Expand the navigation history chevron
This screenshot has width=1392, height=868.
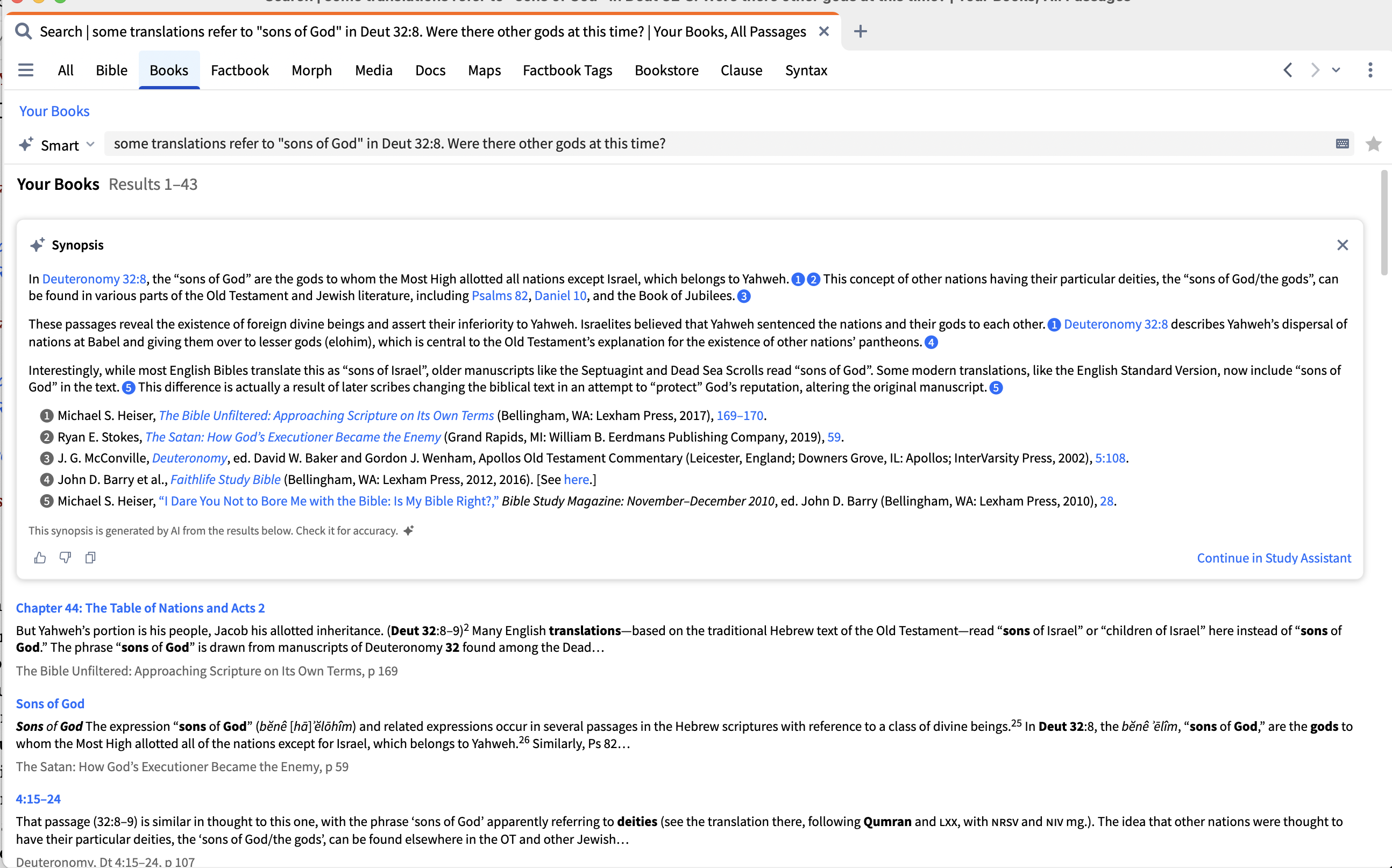1336,70
